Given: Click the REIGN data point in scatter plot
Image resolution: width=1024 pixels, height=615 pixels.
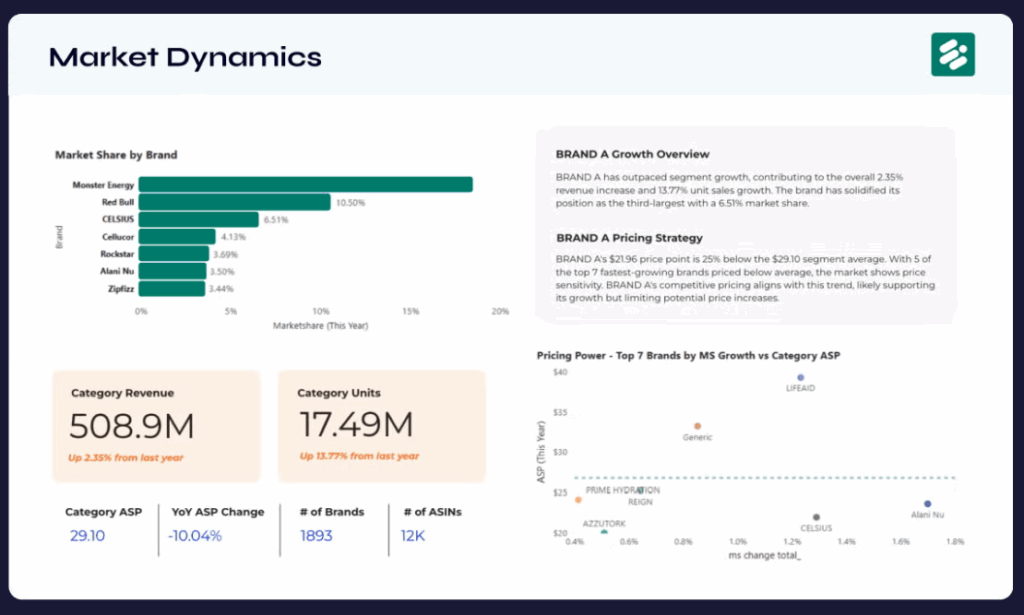Looking at the screenshot, I should [x=641, y=491].
